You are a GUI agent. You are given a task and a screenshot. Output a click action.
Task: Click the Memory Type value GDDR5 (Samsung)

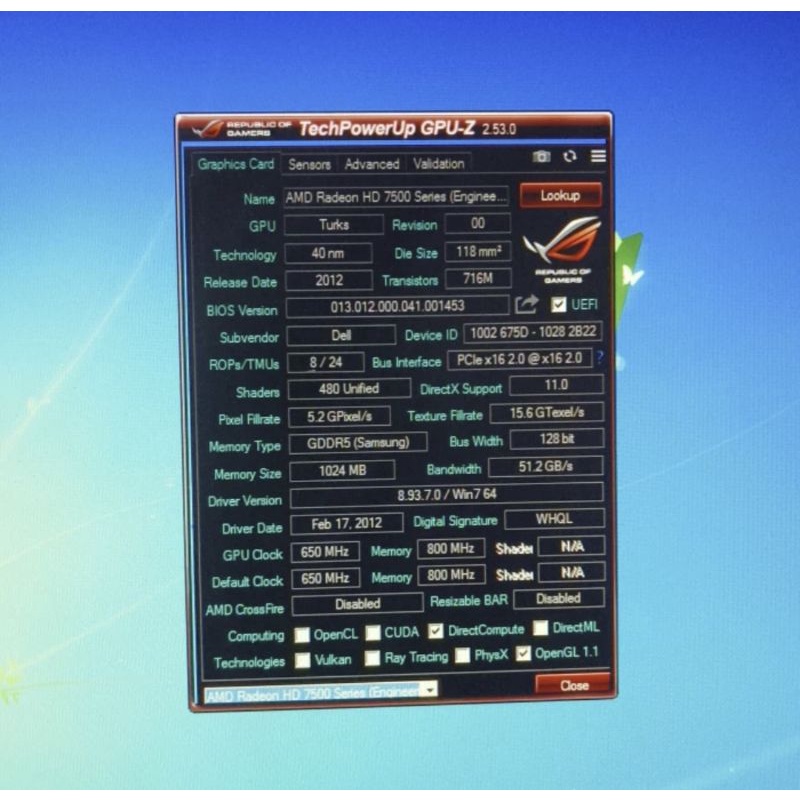(x=358, y=443)
